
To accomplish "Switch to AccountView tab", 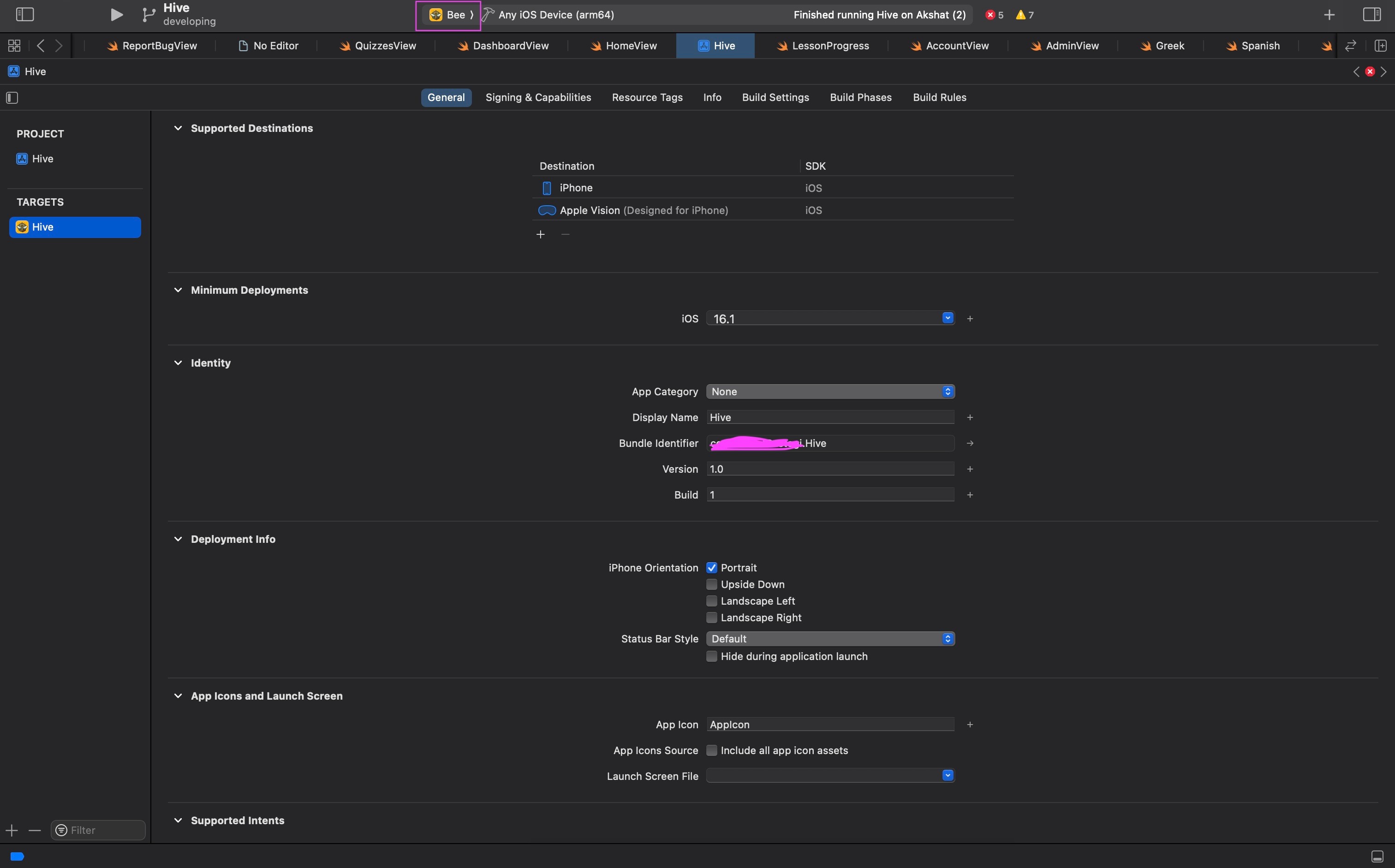I will (x=950, y=46).
